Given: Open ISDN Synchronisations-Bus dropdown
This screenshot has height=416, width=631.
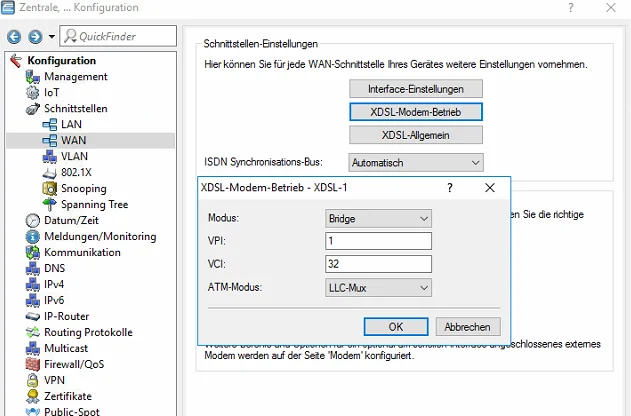Looking at the screenshot, I should tap(416, 163).
